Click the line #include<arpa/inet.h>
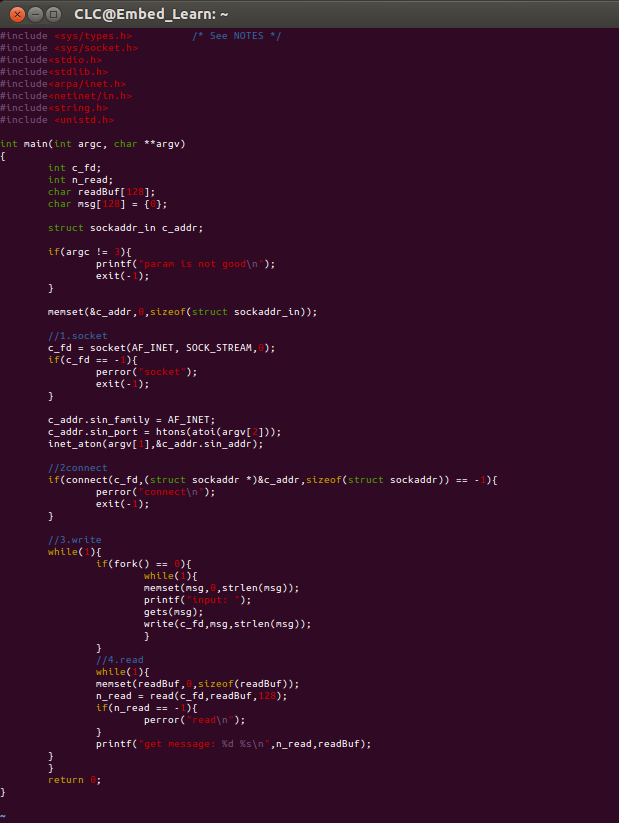Viewport: 619px width, 823px height. (63, 84)
